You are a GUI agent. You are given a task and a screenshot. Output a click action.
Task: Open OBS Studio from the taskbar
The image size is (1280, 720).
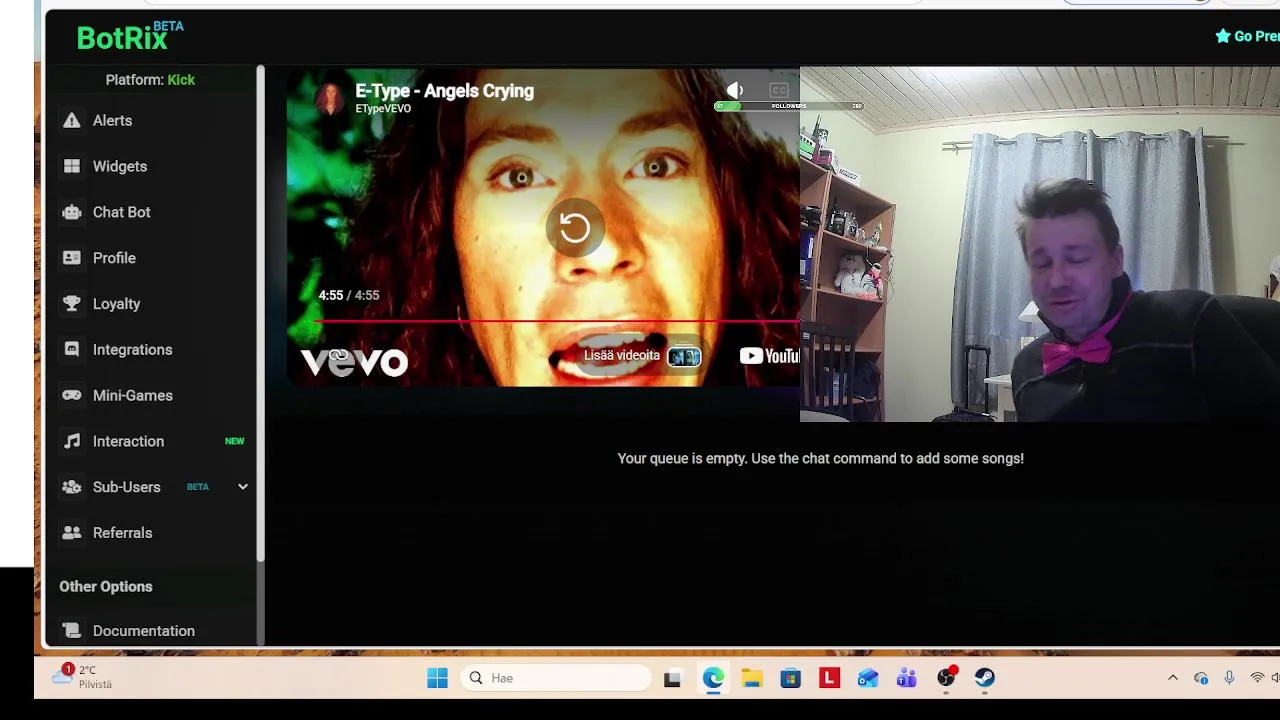pyautogui.click(x=946, y=678)
